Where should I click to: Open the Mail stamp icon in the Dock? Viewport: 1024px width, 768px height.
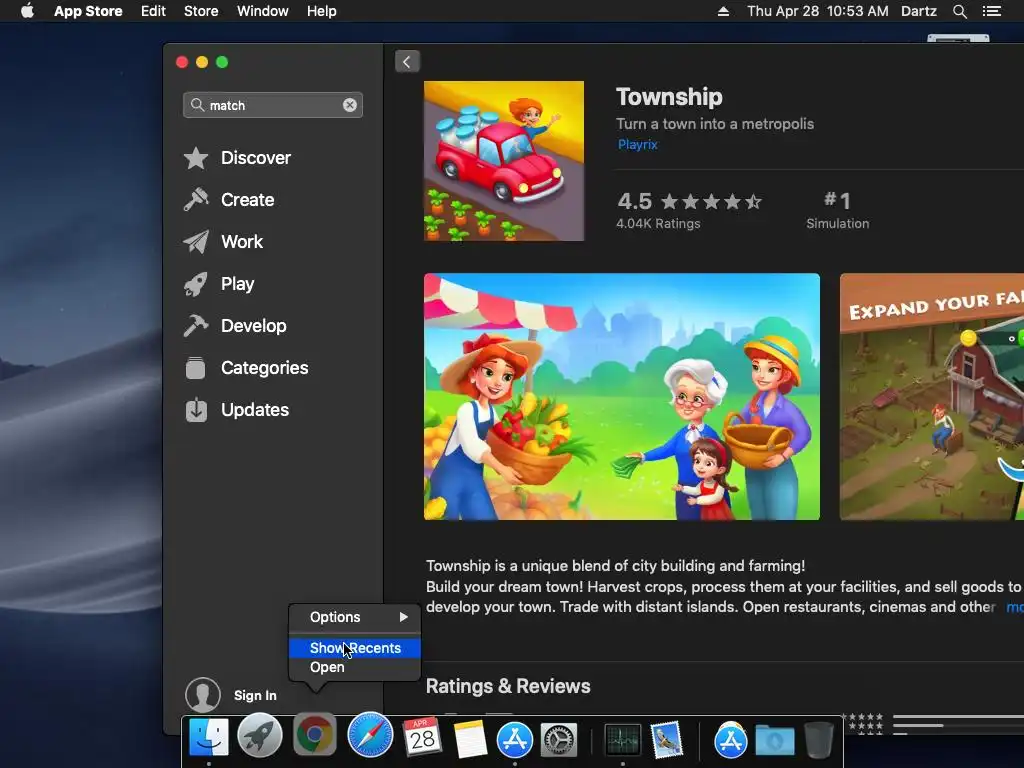pos(667,739)
